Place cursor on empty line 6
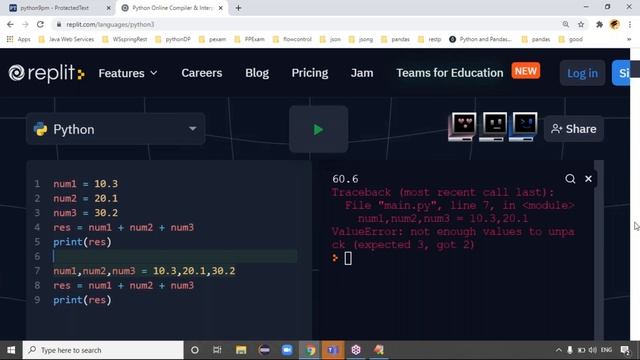 tap(176, 256)
